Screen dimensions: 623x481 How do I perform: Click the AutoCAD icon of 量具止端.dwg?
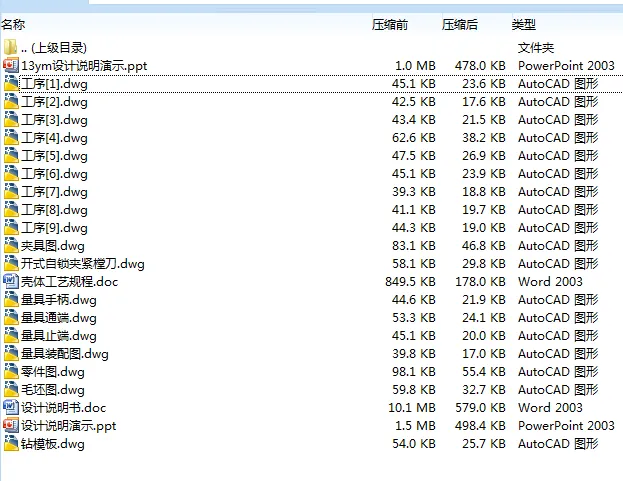pyautogui.click(x=11, y=335)
